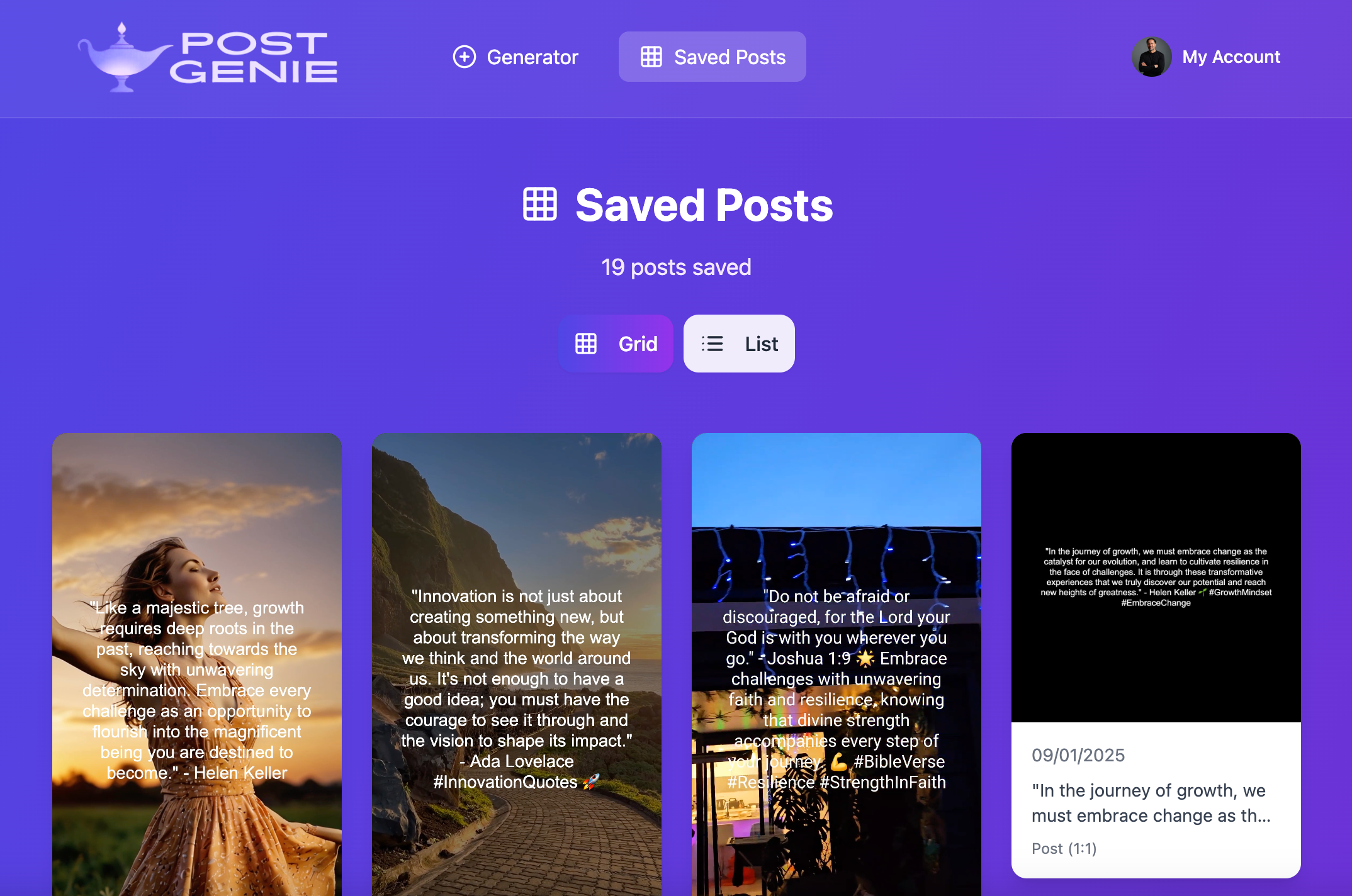Click the truncated journey of growth caption
Screen dimensions: 1352x896
tap(1151, 803)
